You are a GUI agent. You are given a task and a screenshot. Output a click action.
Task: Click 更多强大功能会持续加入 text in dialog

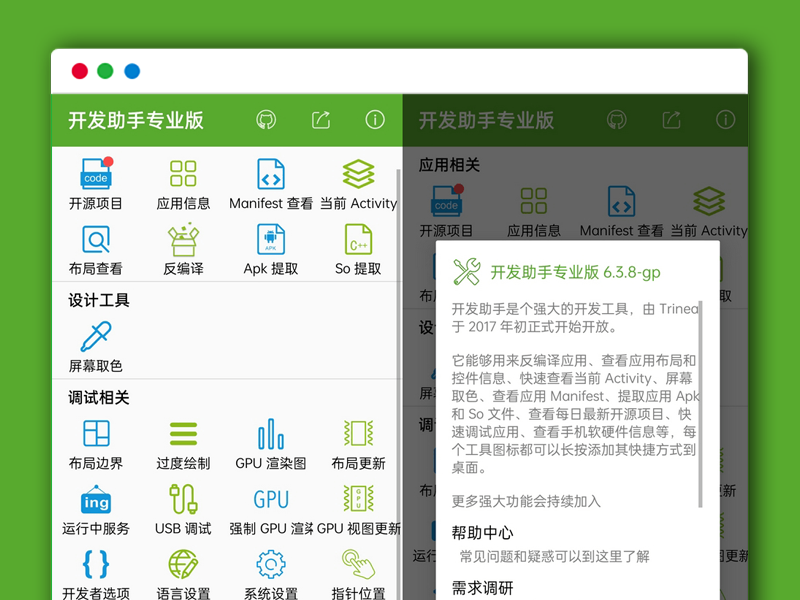(x=526, y=501)
